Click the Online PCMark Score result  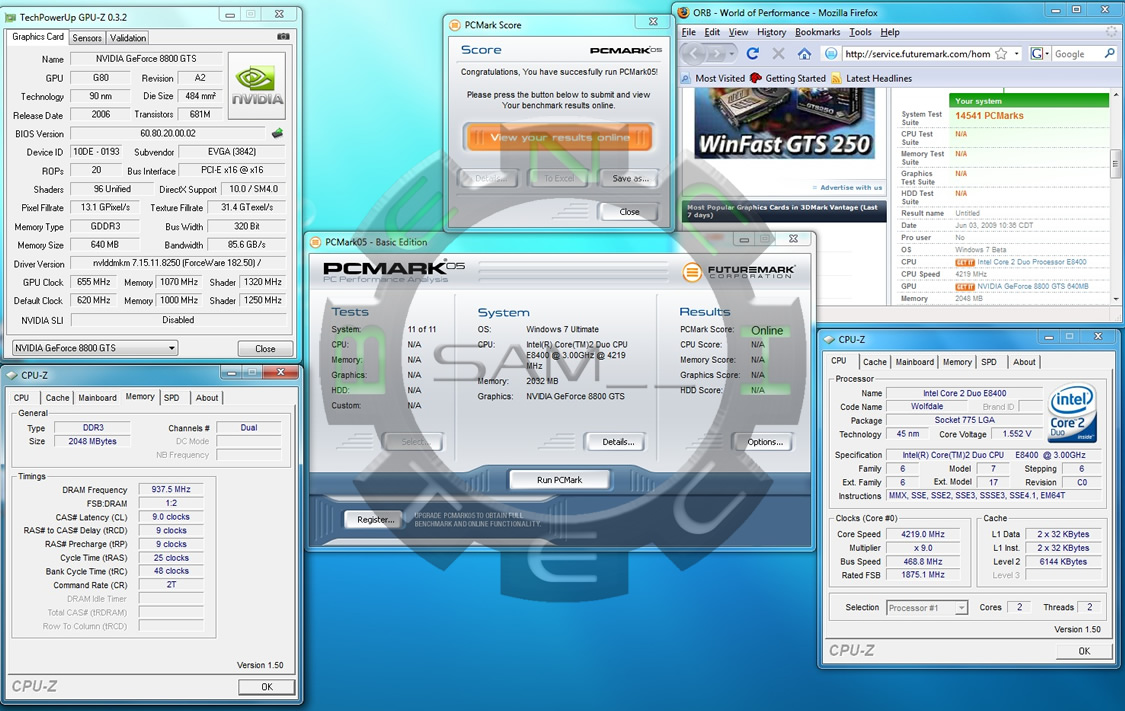(x=766, y=331)
